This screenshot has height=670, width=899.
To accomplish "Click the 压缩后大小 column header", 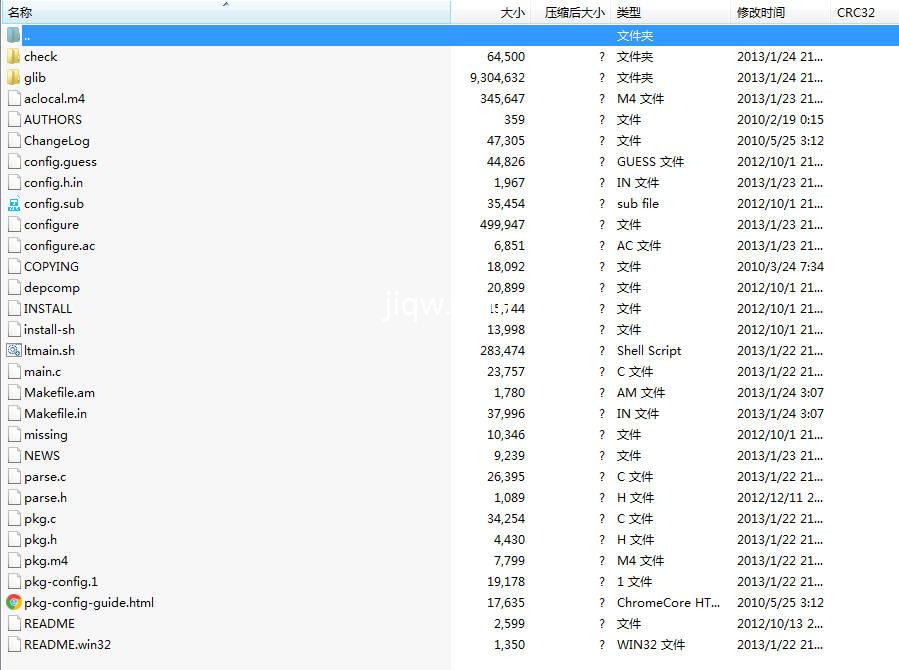I will pos(574,12).
